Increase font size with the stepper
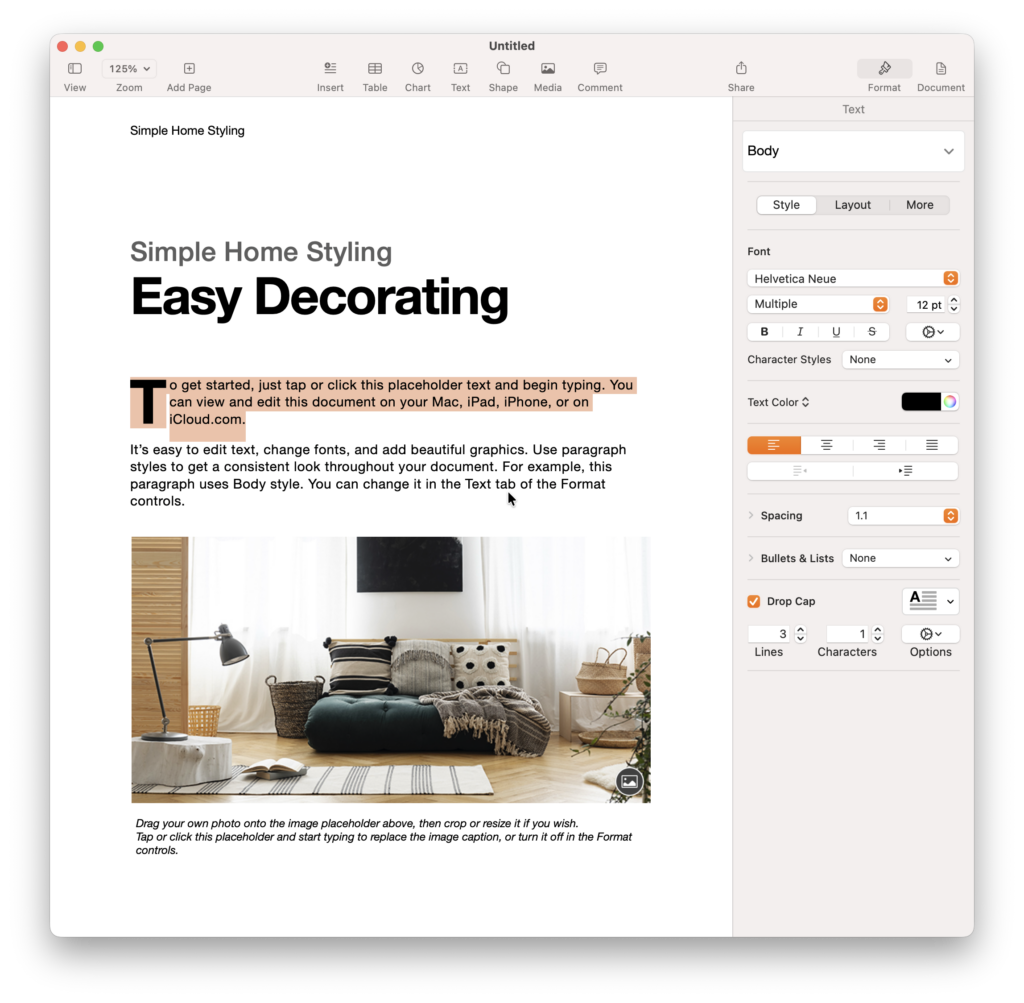The width and height of the screenshot is (1024, 1003). (x=951, y=300)
